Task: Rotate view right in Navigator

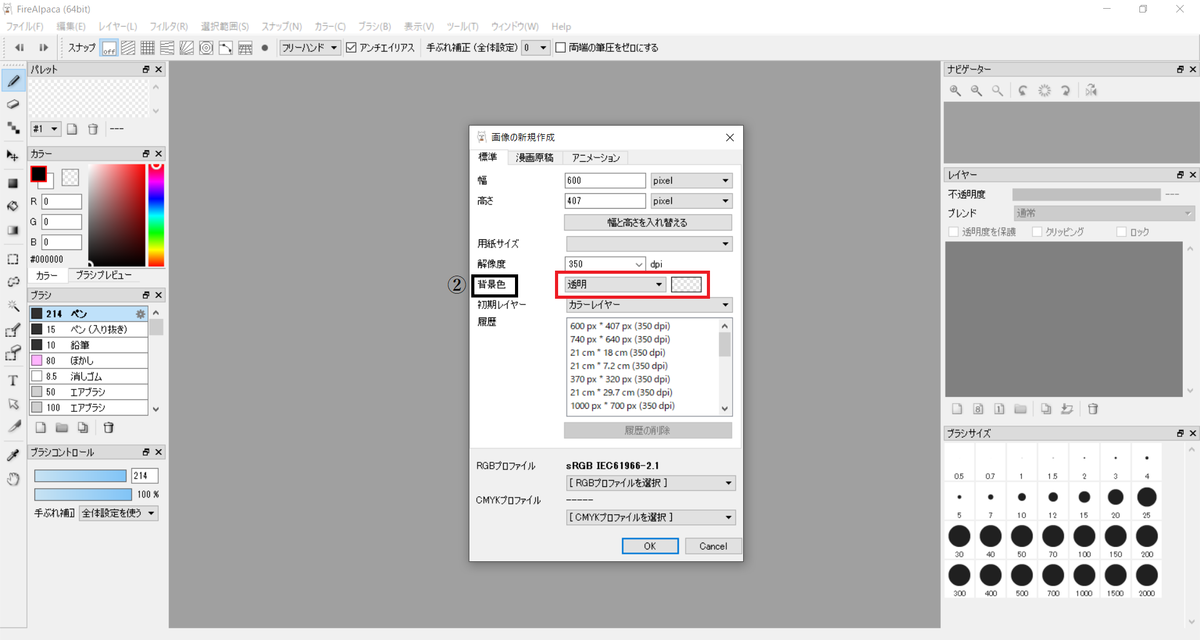Action: tap(1066, 90)
